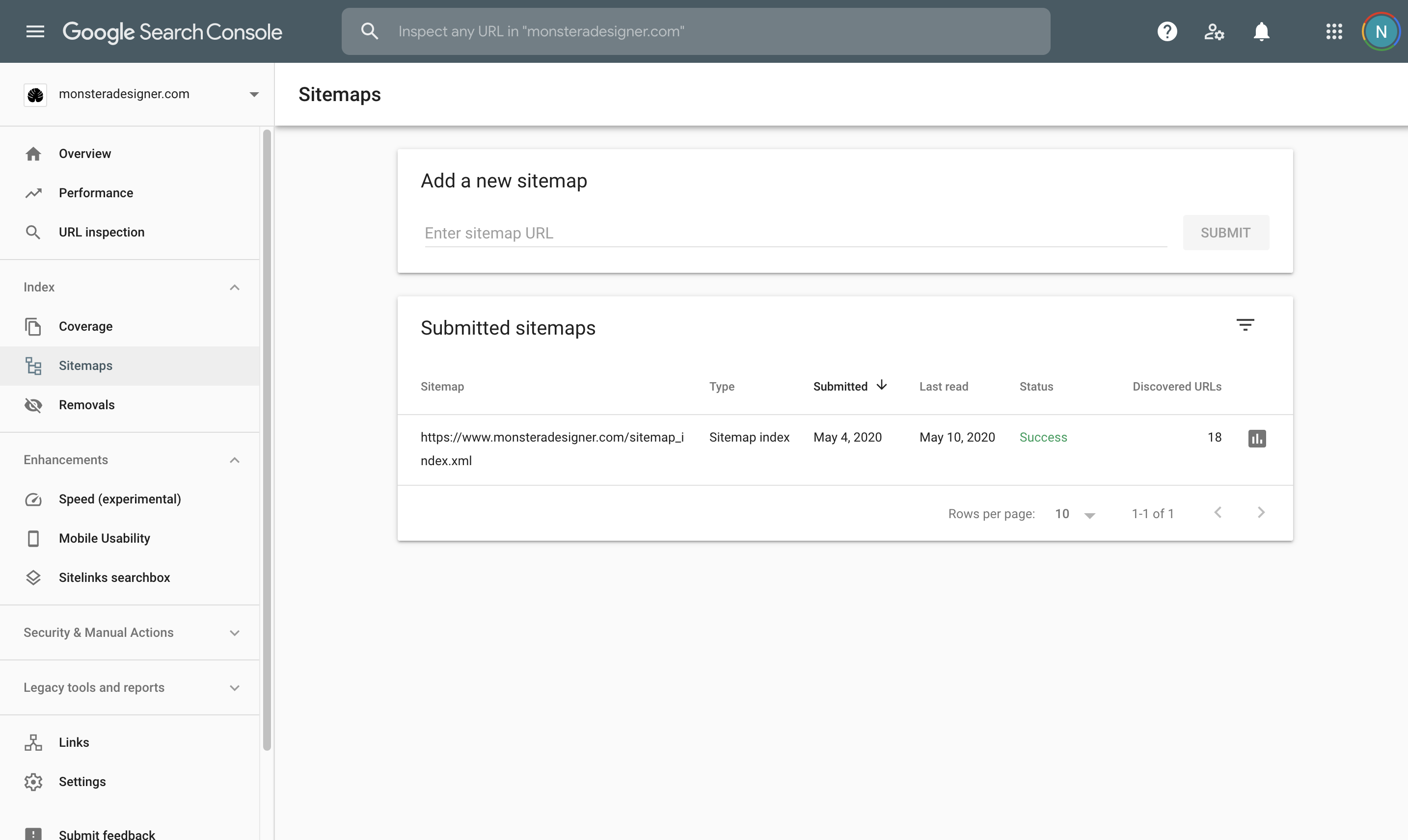Viewport: 1408px width, 840px height.
Task: Sort by the Type column header
Action: 722,387
